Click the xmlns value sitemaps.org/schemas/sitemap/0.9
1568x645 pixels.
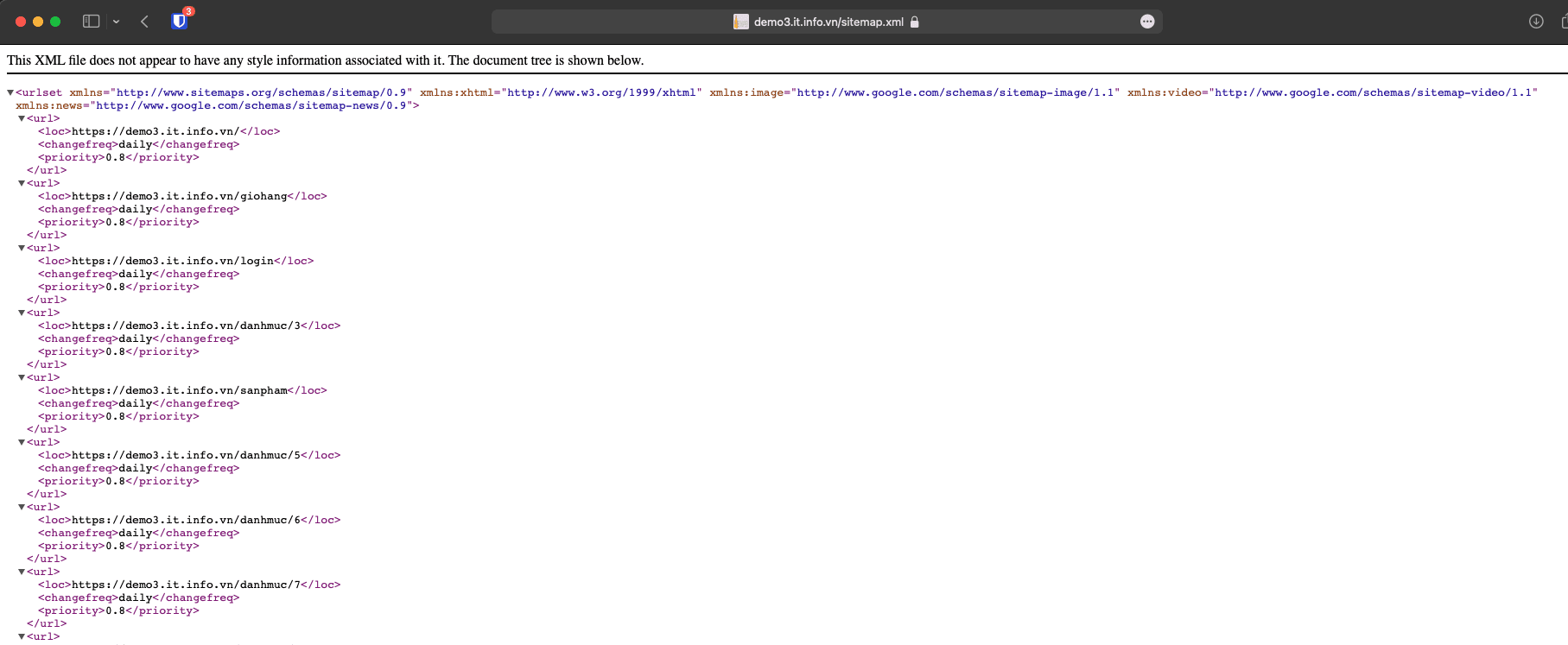coord(262,92)
